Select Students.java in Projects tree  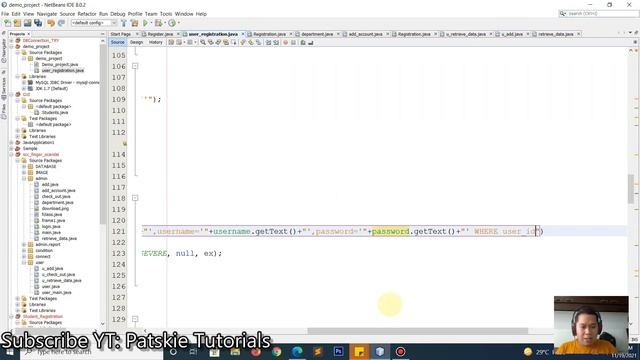tap(55, 112)
